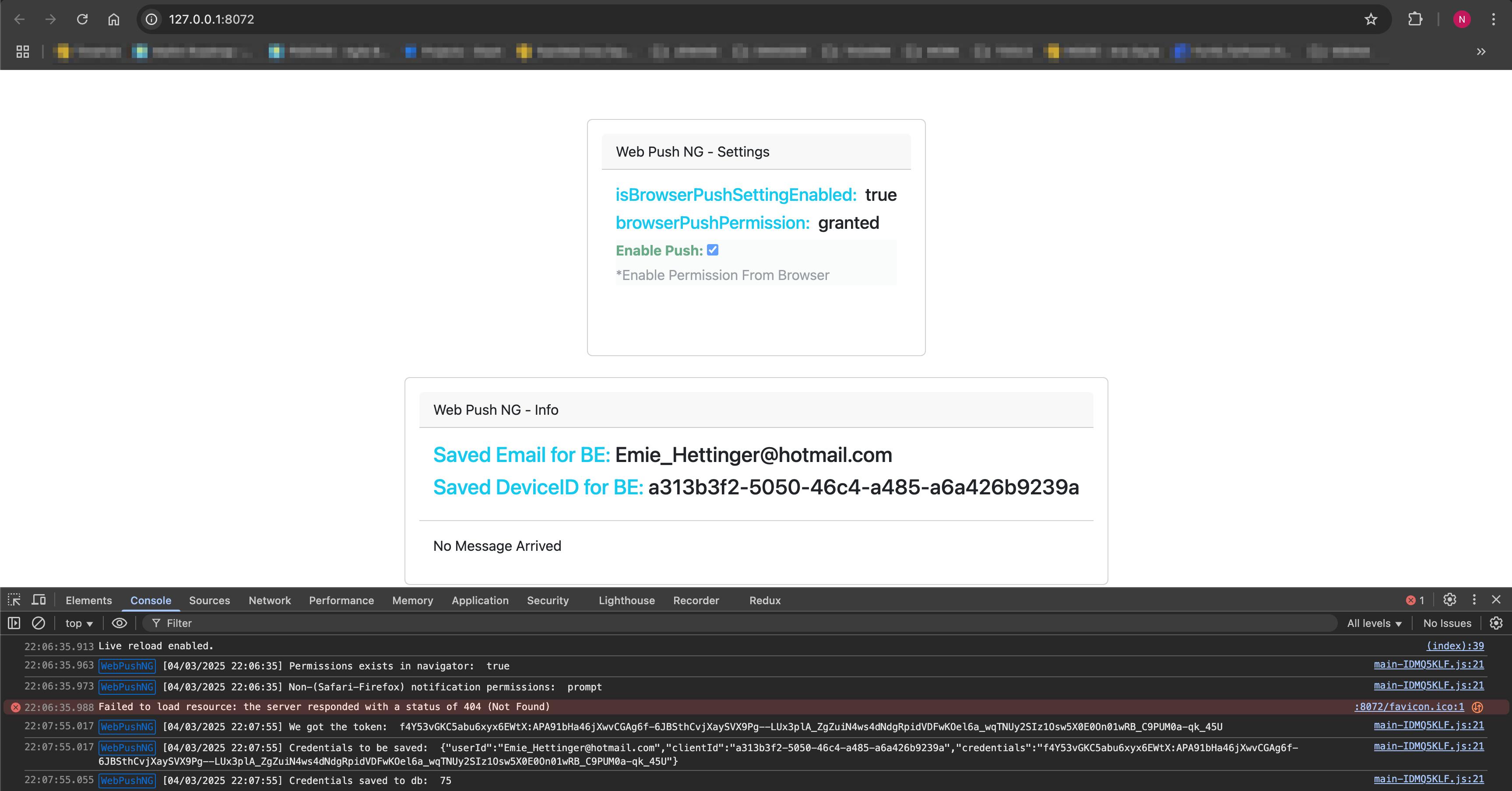Open the Performance tab
Viewport: 1512px width, 791px height.
341,600
